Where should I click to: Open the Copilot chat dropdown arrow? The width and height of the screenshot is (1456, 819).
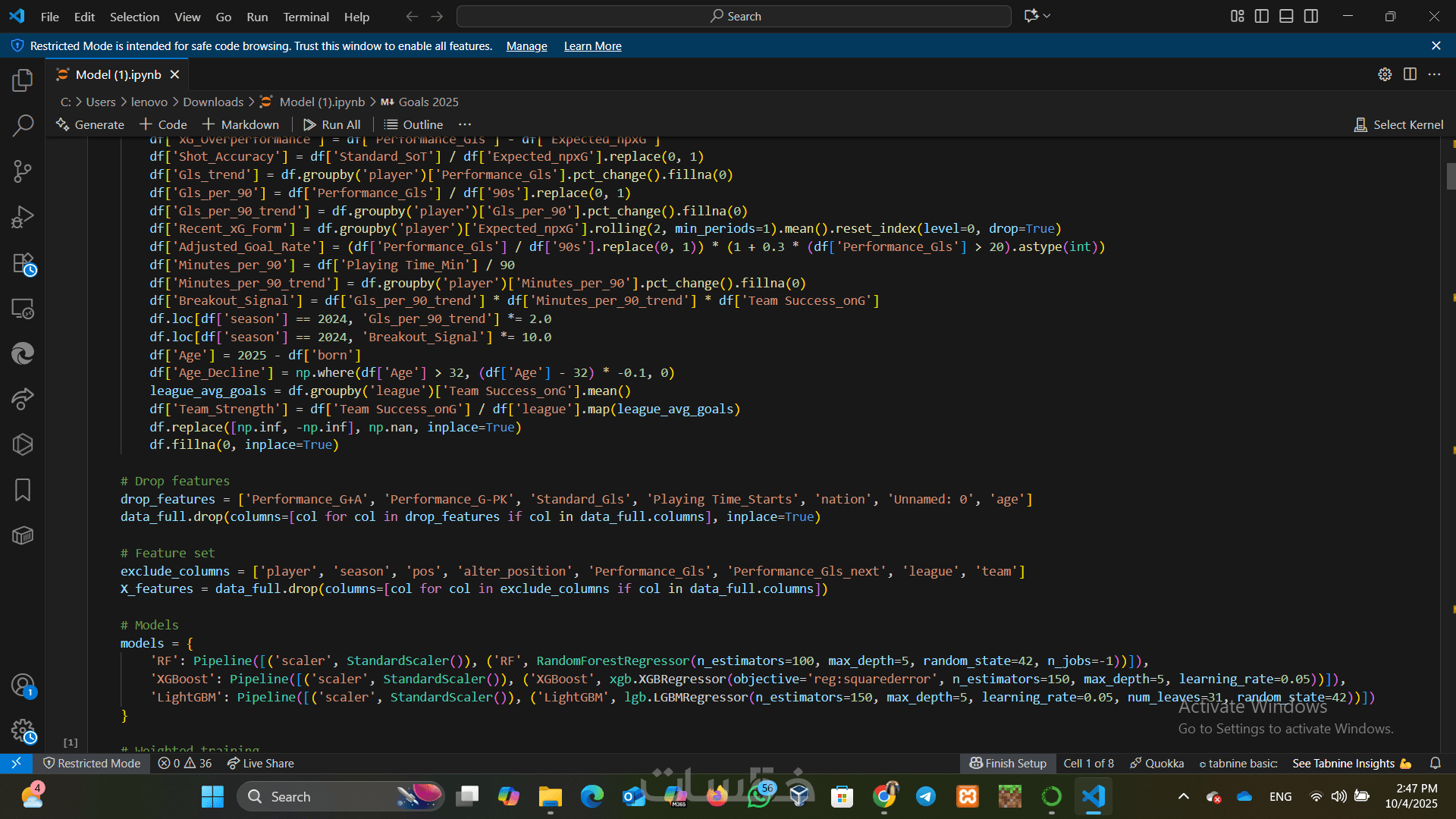(1047, 16)
